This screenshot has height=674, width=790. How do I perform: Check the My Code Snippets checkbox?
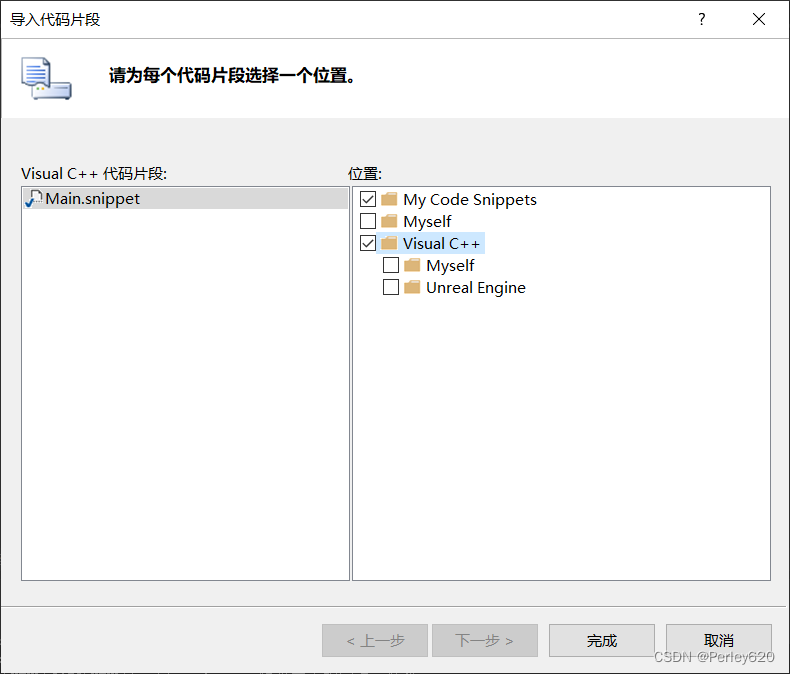(368, 199)
